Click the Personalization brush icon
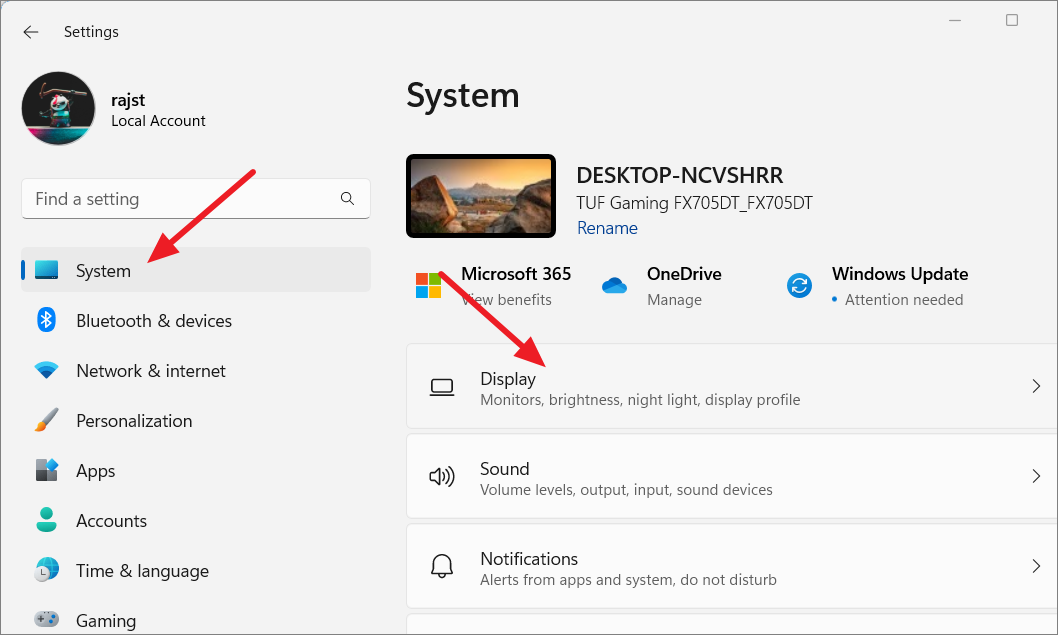This screenshot has height=635, width=1058. coord(46,420)
